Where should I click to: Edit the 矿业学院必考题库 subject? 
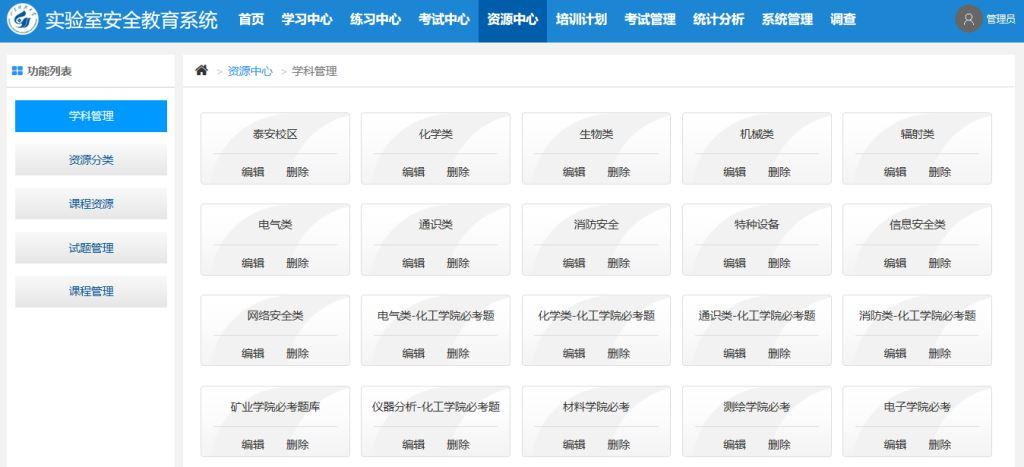pos(253,444)
